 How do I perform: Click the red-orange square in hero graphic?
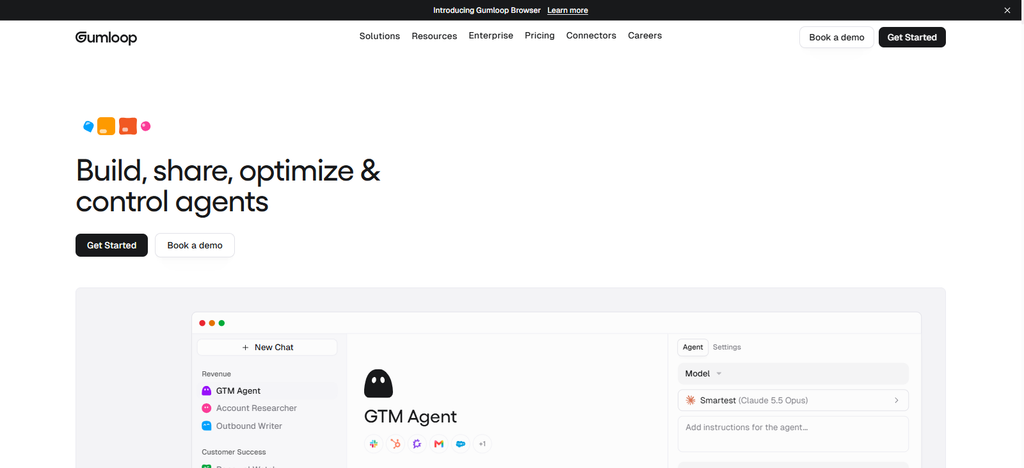coord(128,126)
